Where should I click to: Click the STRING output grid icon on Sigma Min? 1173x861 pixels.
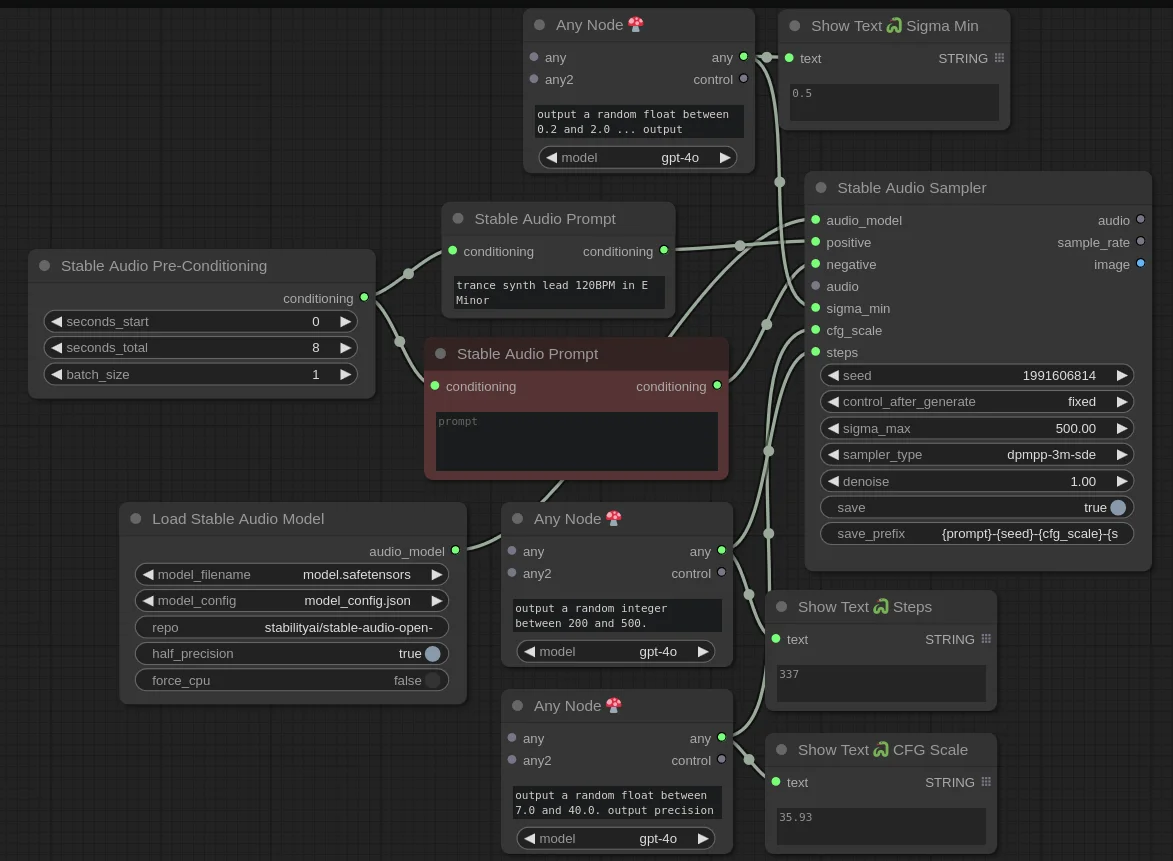tap(999, 58)
